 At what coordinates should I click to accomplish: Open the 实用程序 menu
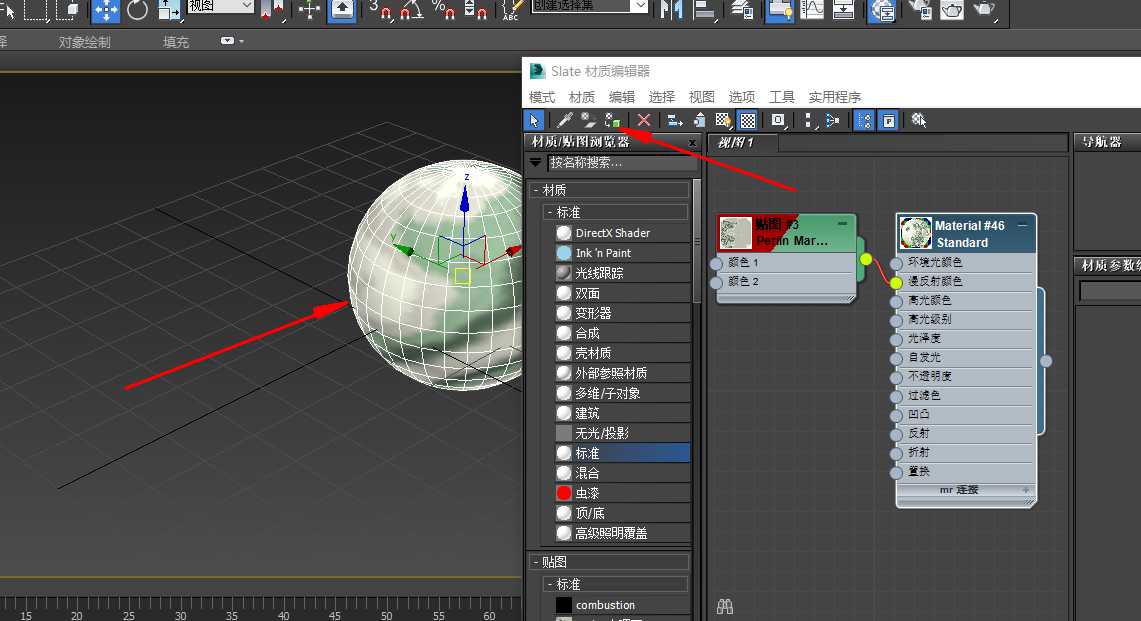[x=835, y=97]
